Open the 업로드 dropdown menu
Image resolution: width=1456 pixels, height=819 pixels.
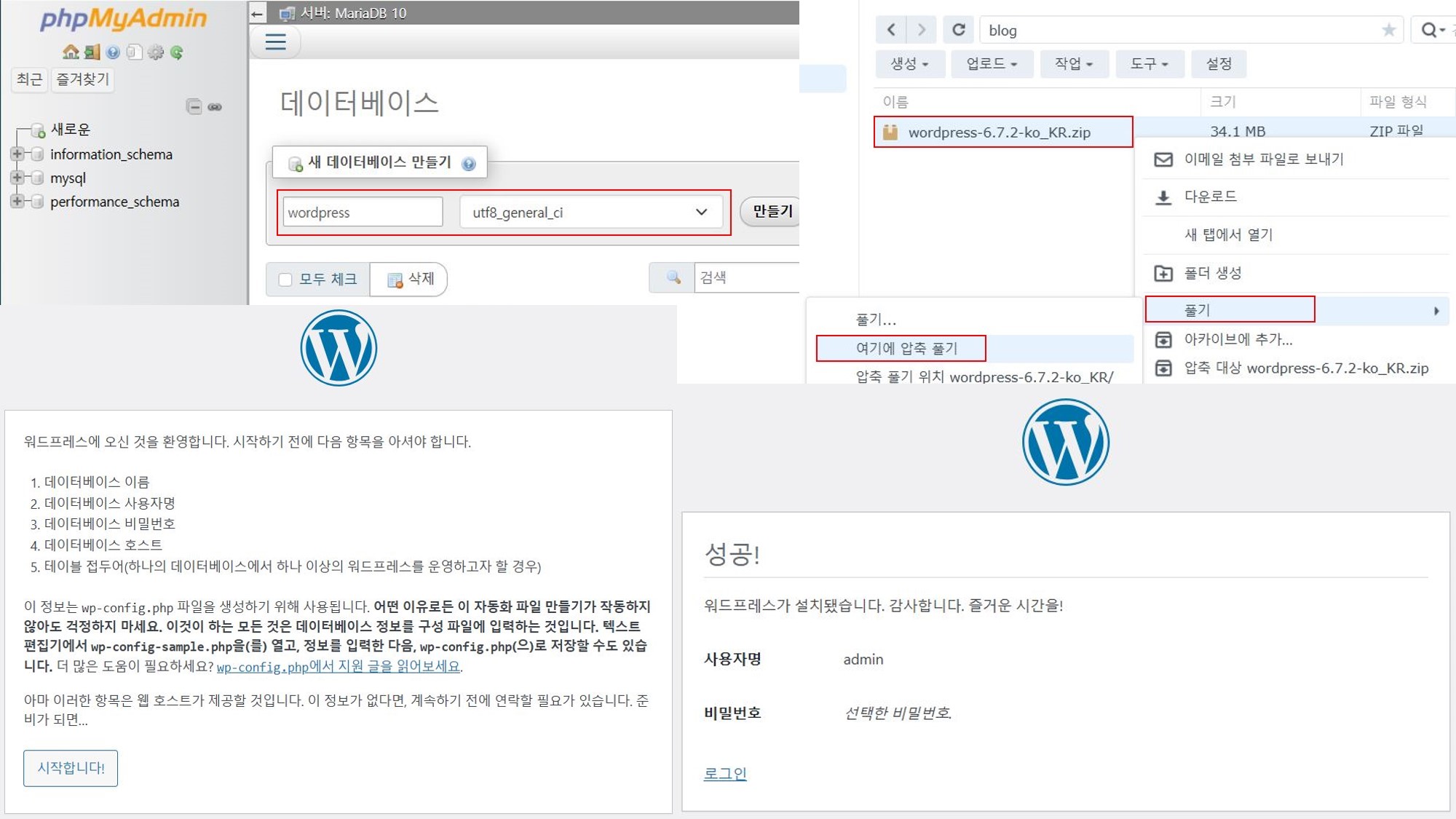(991, 64)
